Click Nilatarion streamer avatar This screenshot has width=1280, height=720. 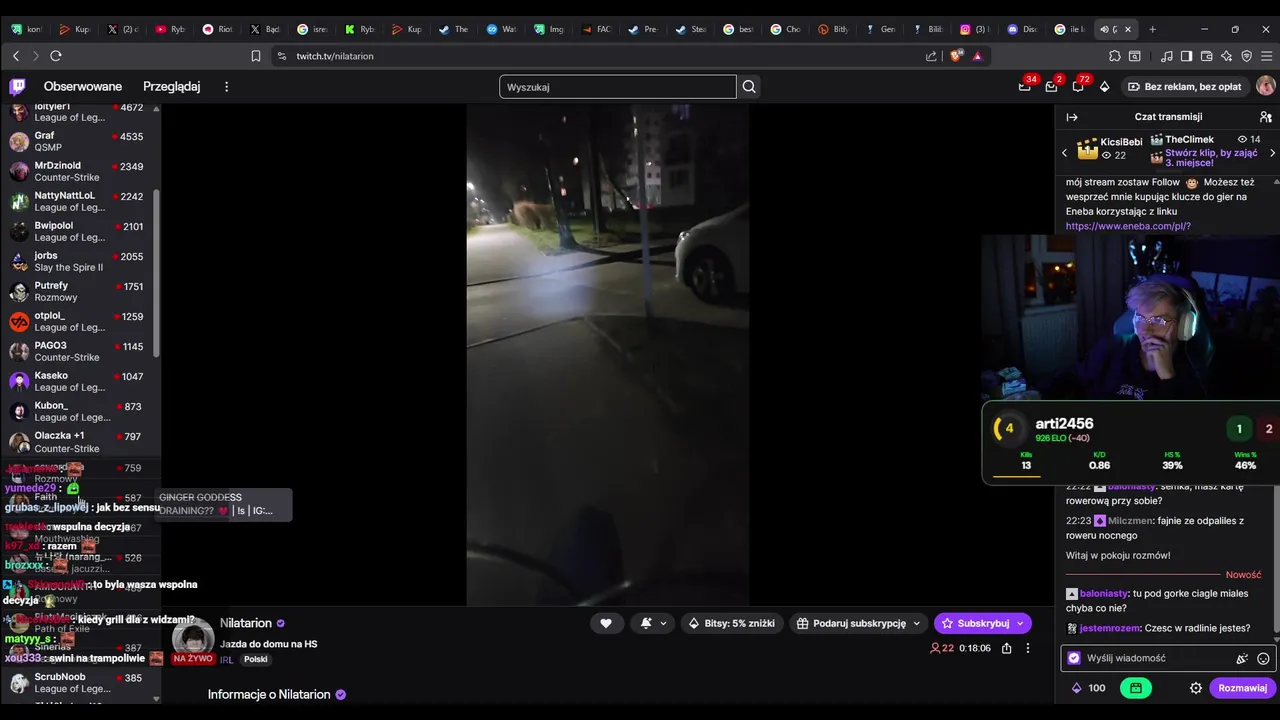(193, 640)
